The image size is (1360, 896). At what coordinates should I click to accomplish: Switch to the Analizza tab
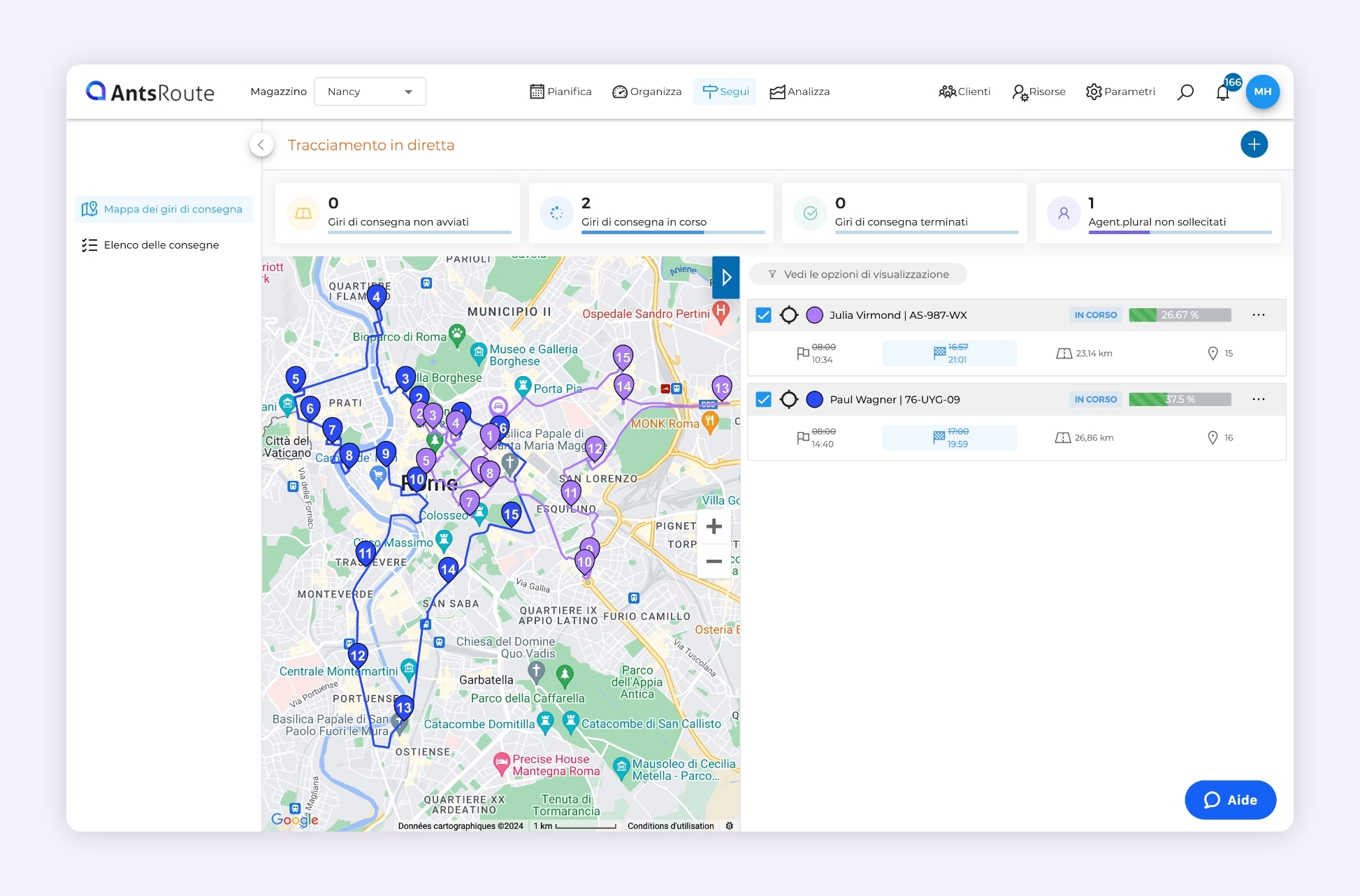point(800,92)
